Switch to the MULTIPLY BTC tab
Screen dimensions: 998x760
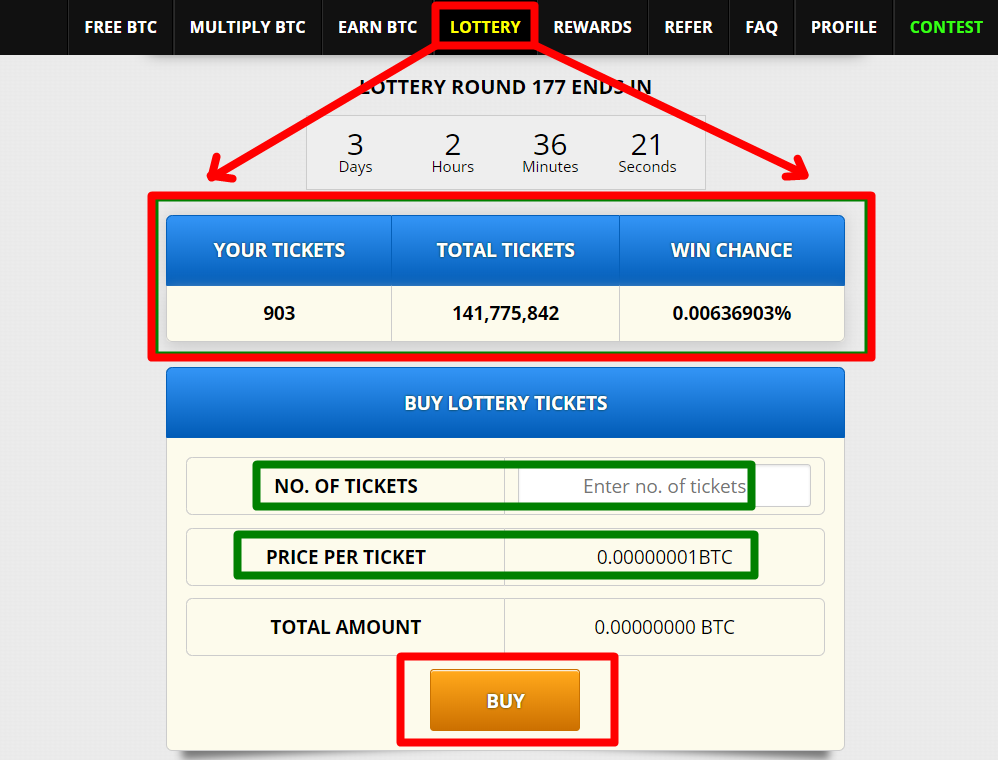tap(247, 27)
